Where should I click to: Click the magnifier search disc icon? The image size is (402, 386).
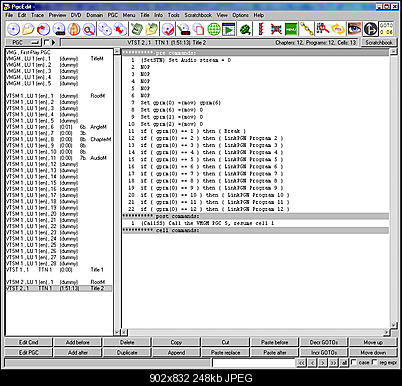(x=89, y=29)
